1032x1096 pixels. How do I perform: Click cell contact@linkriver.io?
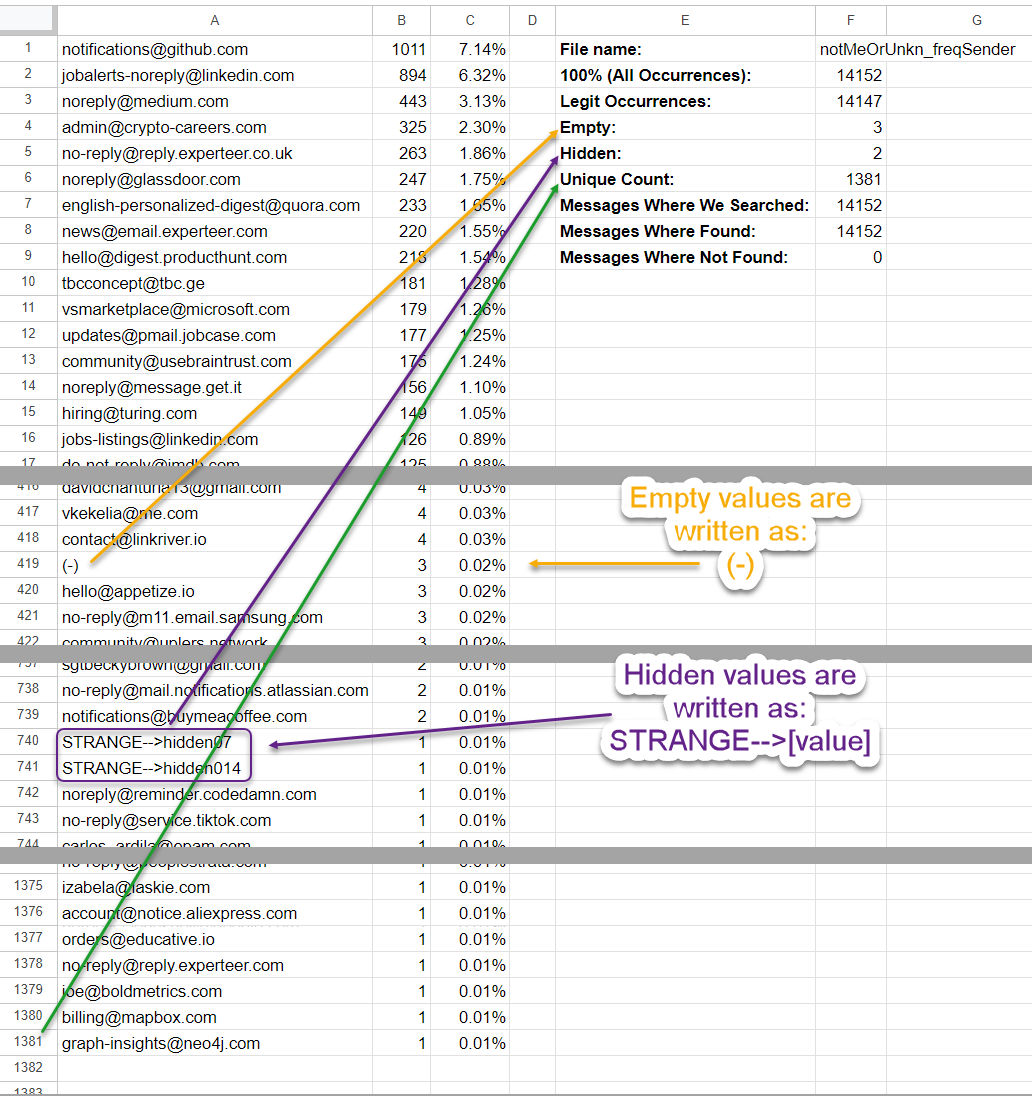point(215,539)
